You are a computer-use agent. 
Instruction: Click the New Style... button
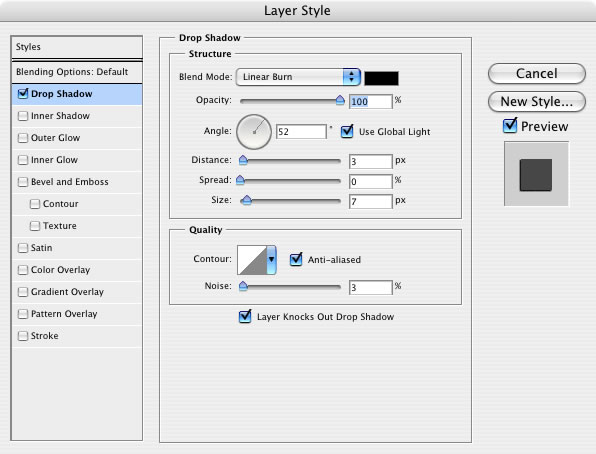click(x=536, y=102)
